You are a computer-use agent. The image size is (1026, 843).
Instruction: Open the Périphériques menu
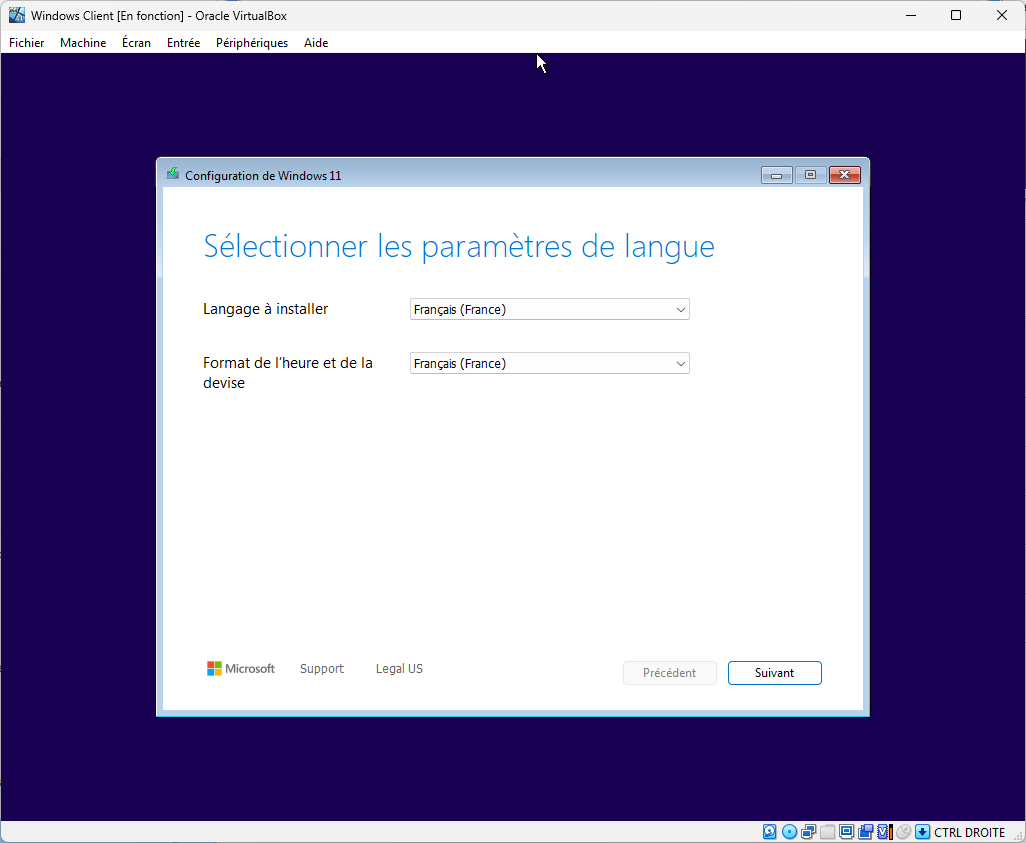pos(252,43)
